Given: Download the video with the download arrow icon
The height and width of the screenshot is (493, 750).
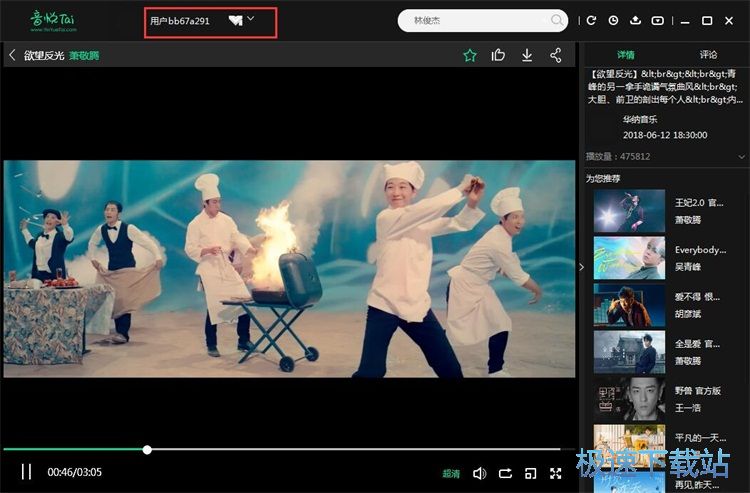Looking at the screenshot, I should (x=527, y=55).
